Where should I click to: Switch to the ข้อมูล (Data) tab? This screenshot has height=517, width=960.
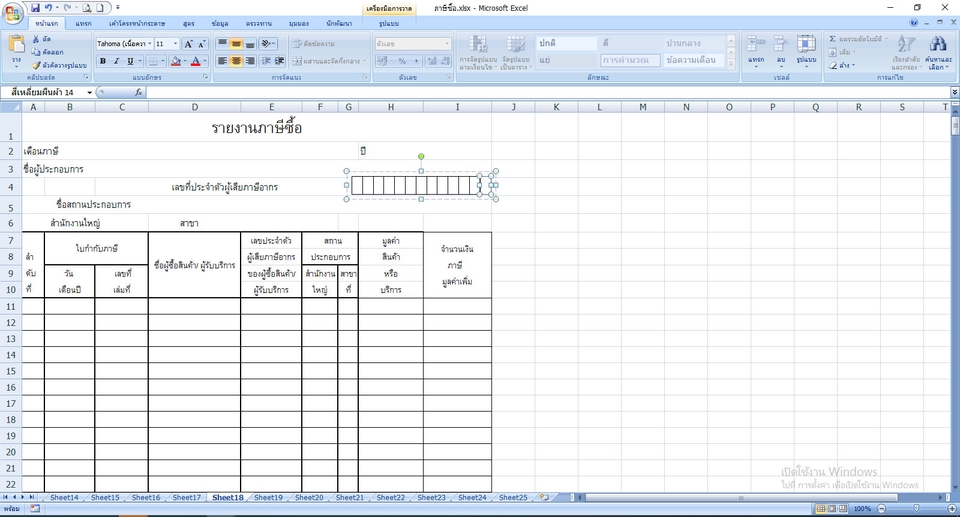click(x=220, y=23)
